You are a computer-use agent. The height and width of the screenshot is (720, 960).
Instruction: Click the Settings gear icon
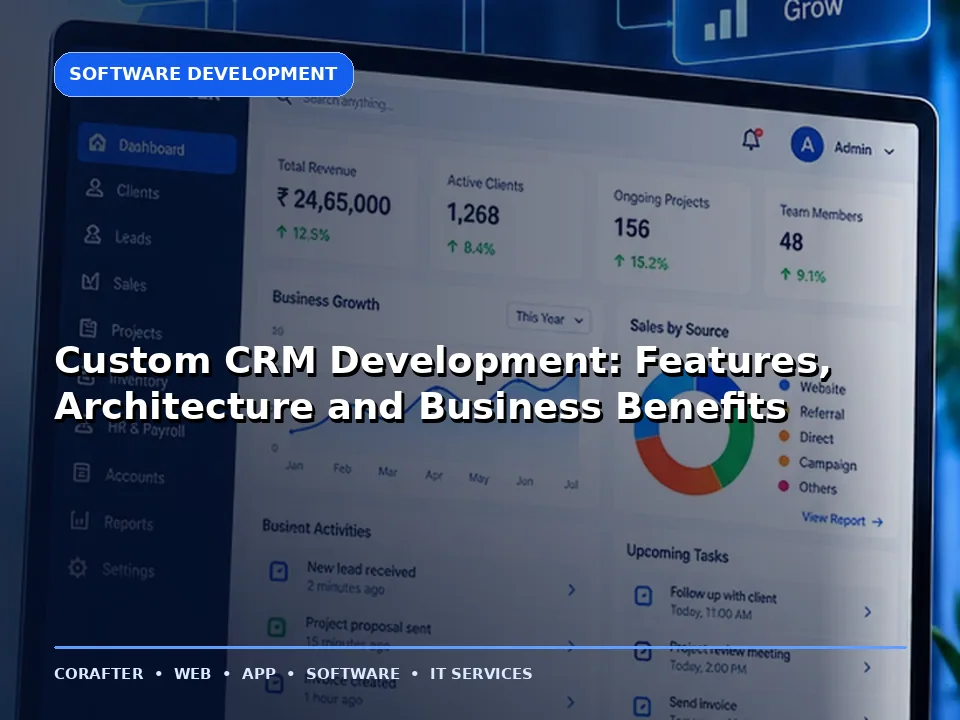77,568
